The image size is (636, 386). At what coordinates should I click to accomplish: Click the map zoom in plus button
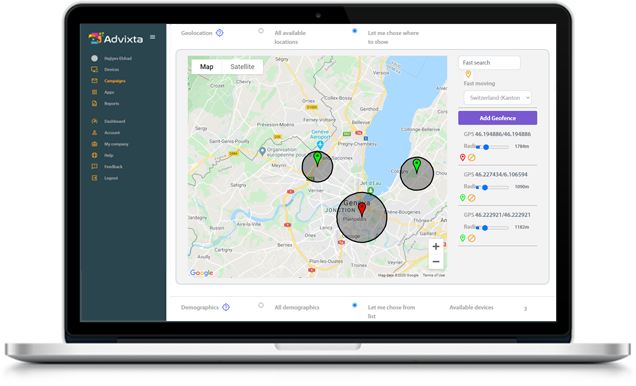point(436,247)
